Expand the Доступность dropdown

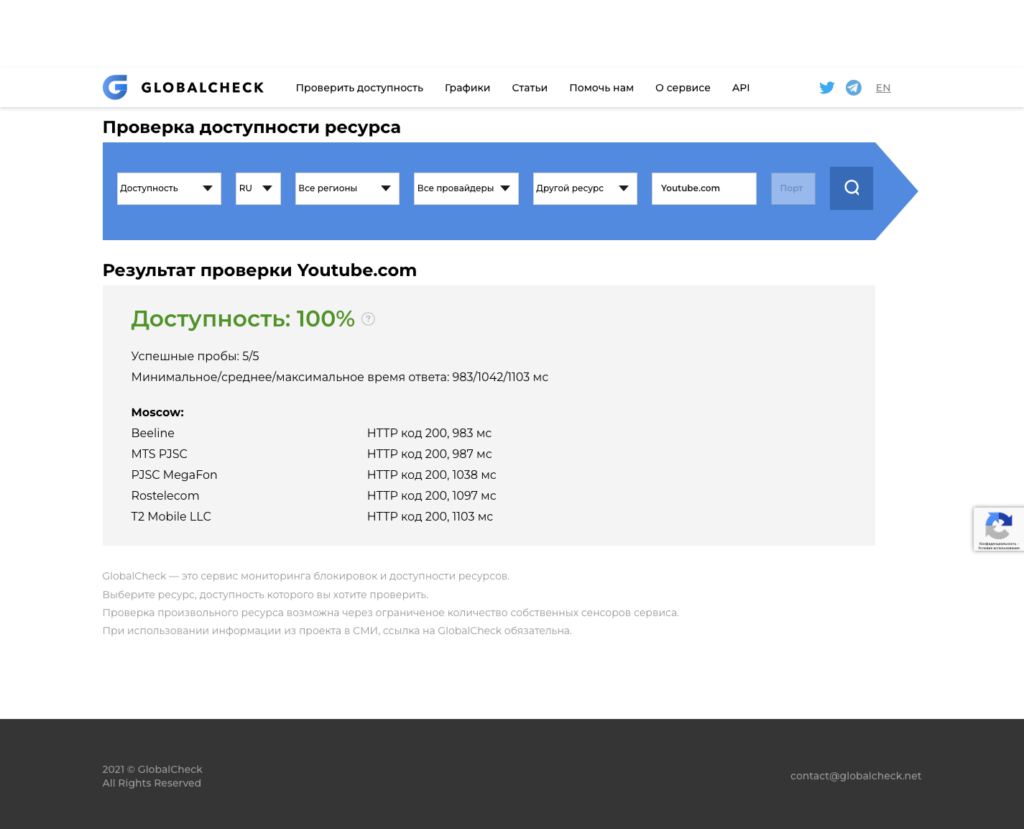tap(169, 188)
